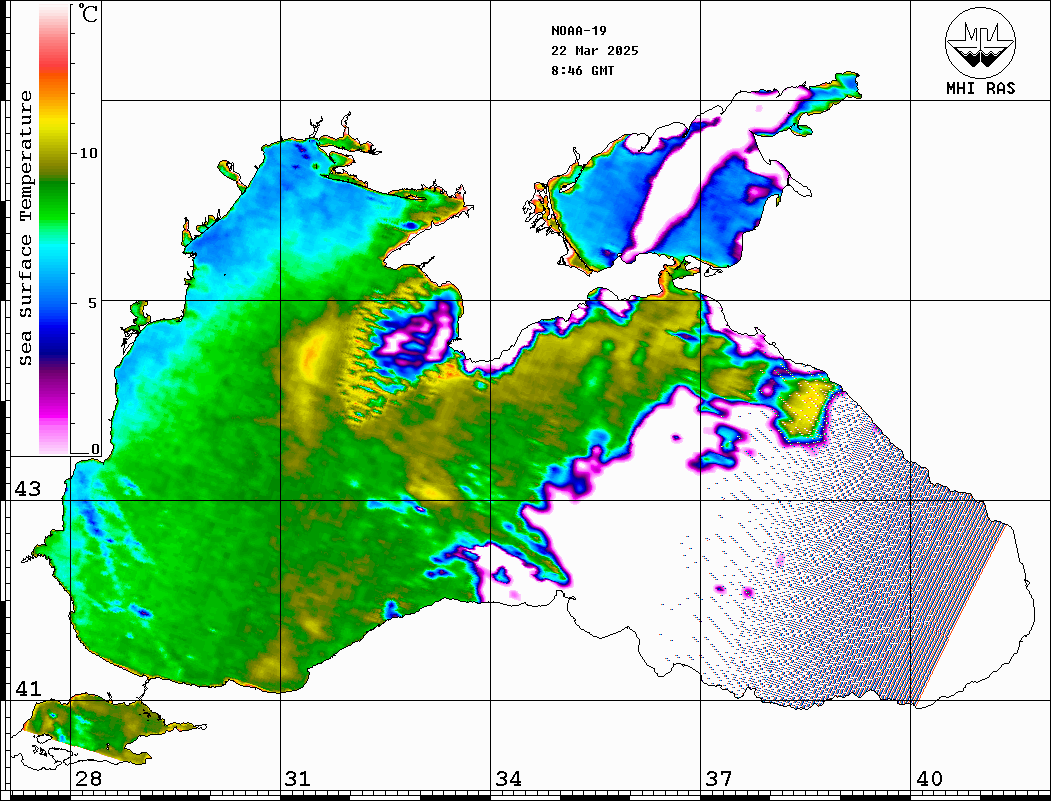1051x801 pixels.
Task: Click longitude label 37
Action: tap(719, 779)
